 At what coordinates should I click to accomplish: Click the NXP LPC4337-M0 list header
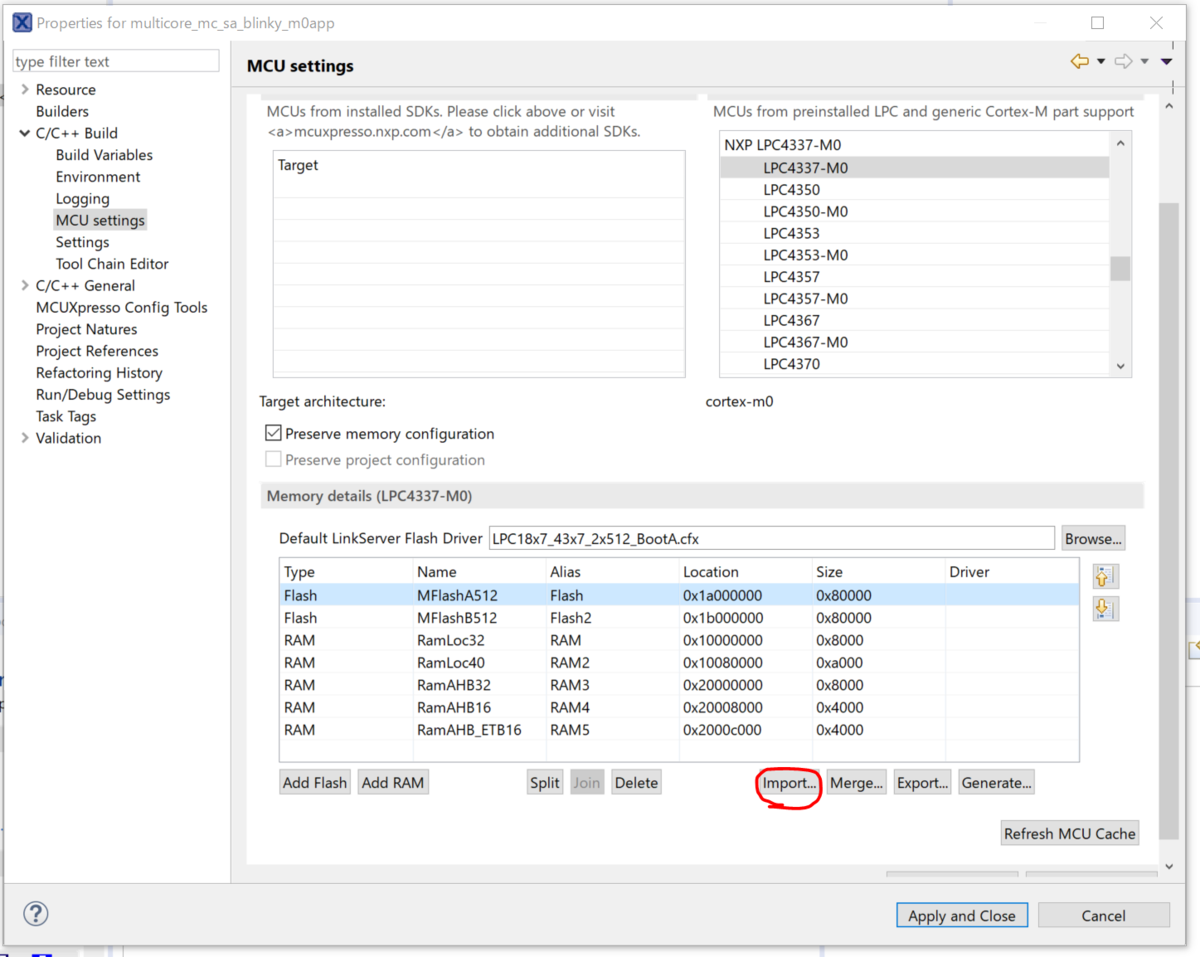pyautogui.click(x=914, y=145)
